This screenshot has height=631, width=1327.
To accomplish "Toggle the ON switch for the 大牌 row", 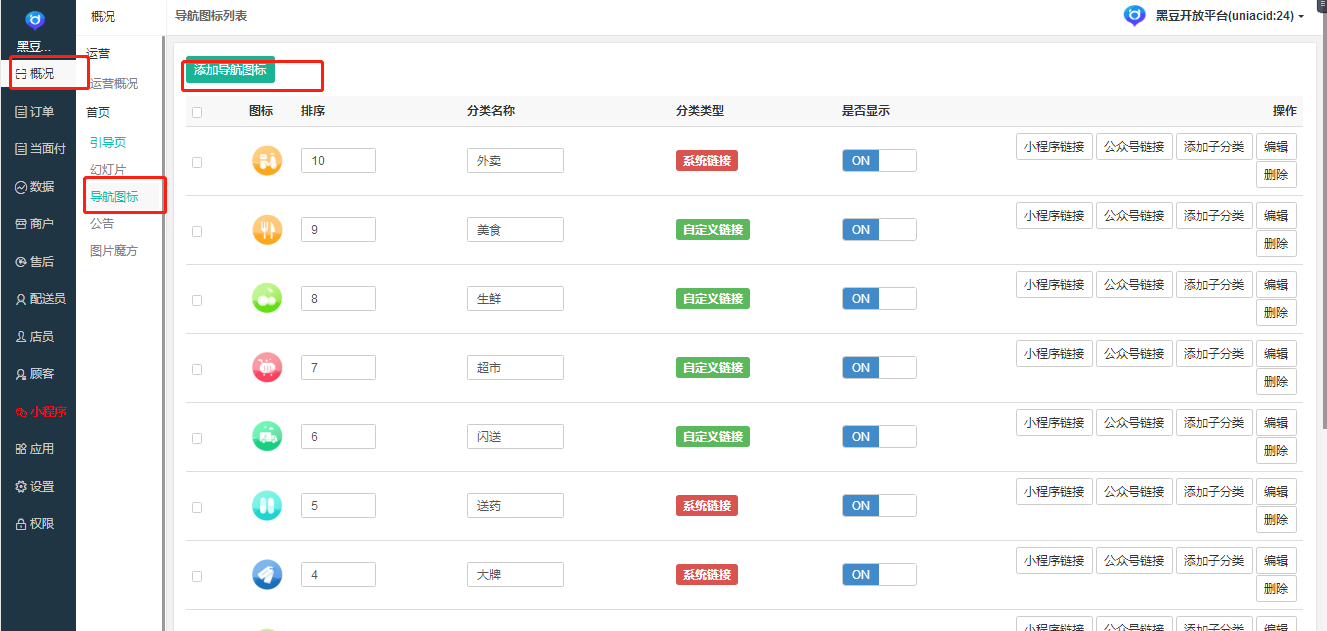I will pyautogui.click(x=879, y=574).
